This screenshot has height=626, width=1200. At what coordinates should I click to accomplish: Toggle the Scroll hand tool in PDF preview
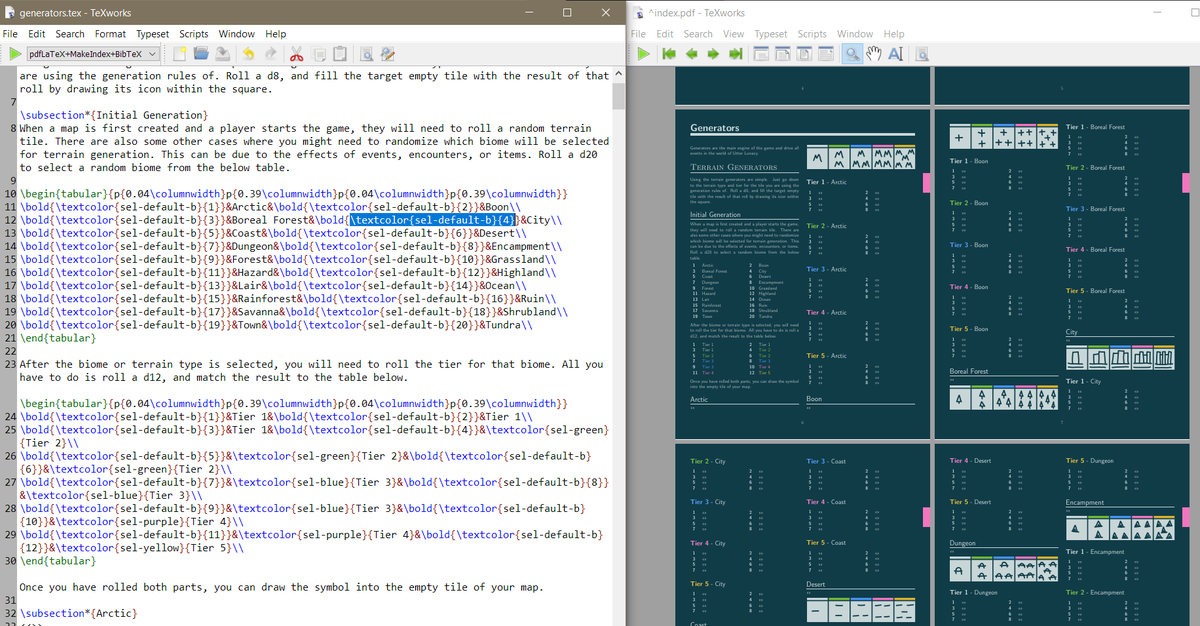click(875, 53)
